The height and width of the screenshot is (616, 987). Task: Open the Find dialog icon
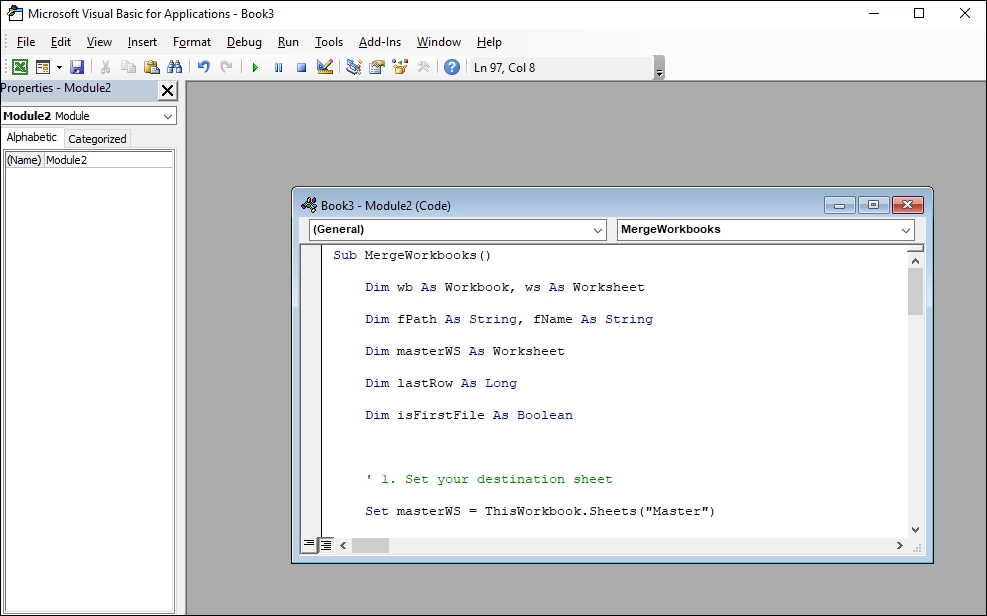(175, 66)
